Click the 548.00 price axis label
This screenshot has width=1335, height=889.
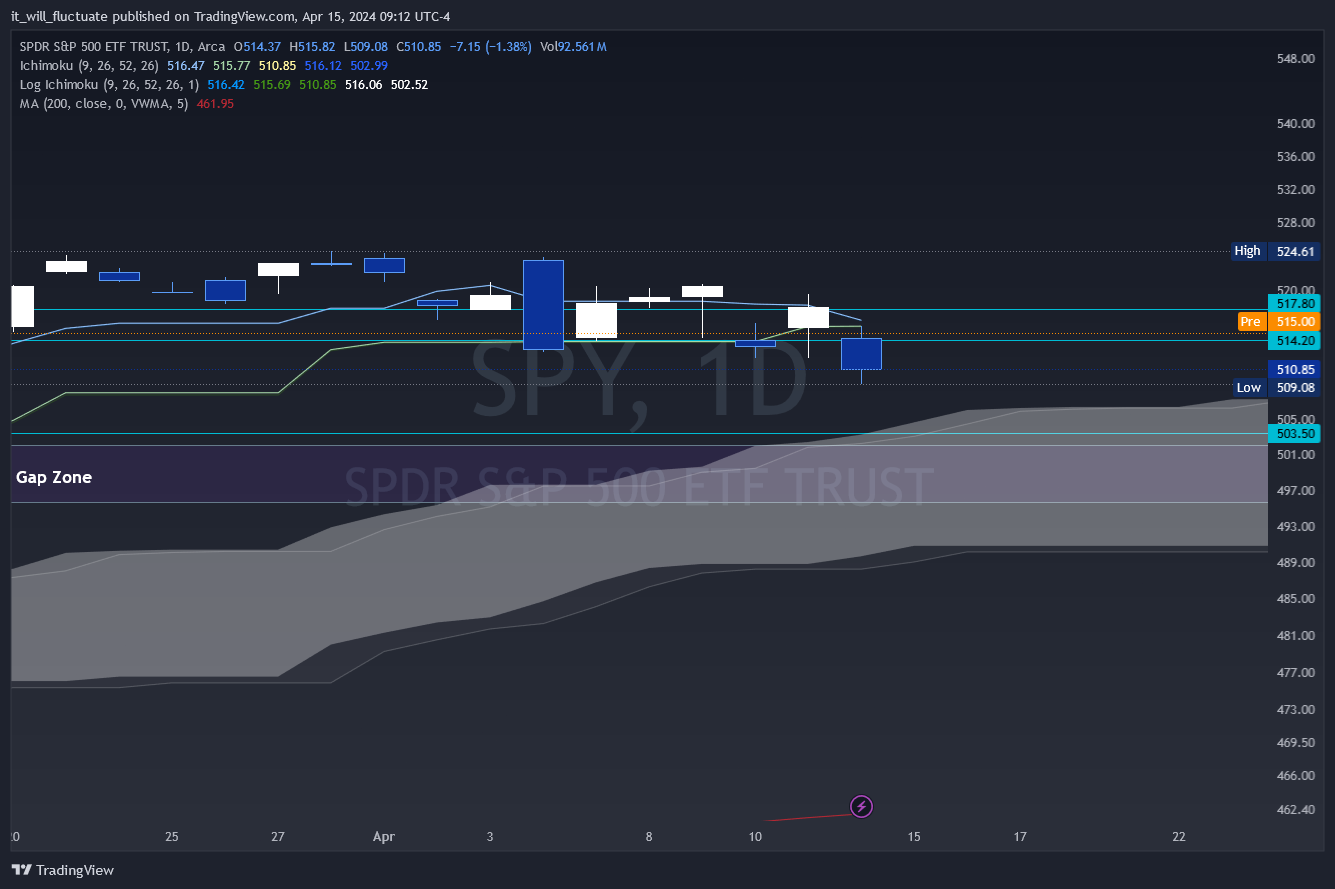click(x=1295, y=59)
